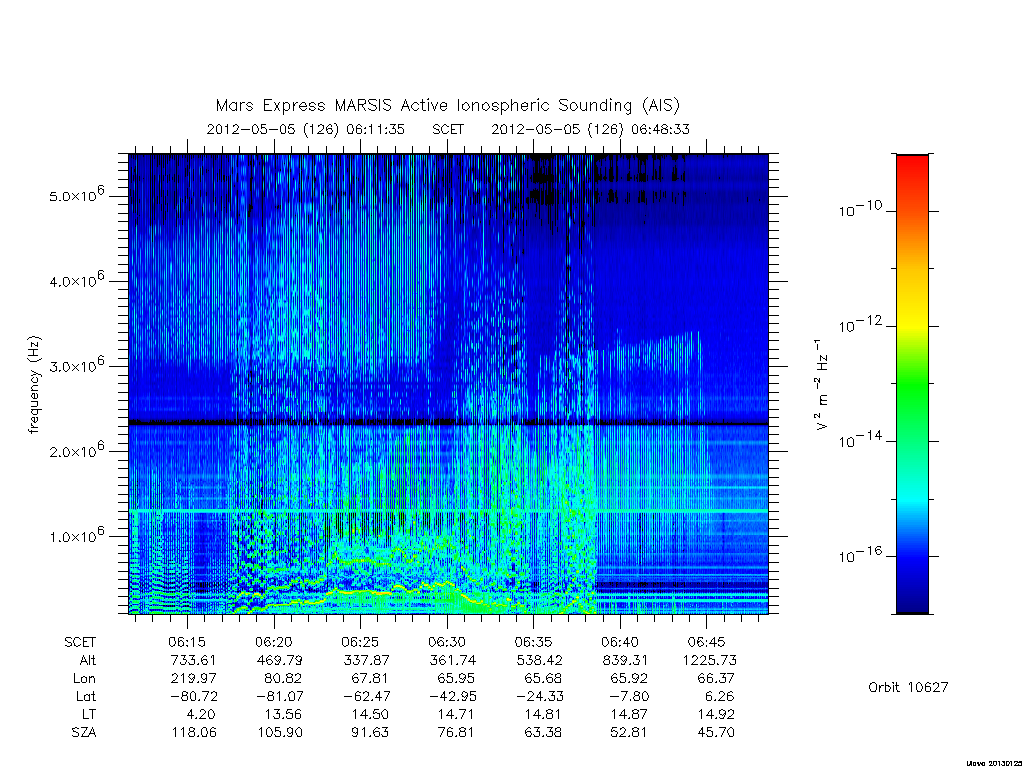
Task: Click the 'SCET' label between the header timestamps
Action: (x=448, y=129)
